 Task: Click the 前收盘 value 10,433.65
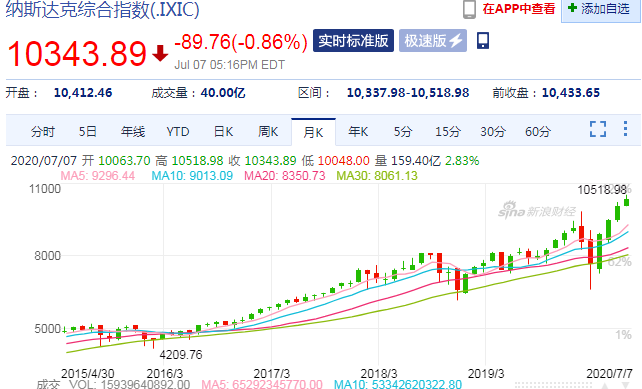pyautogui.click(x=571, y=93)
